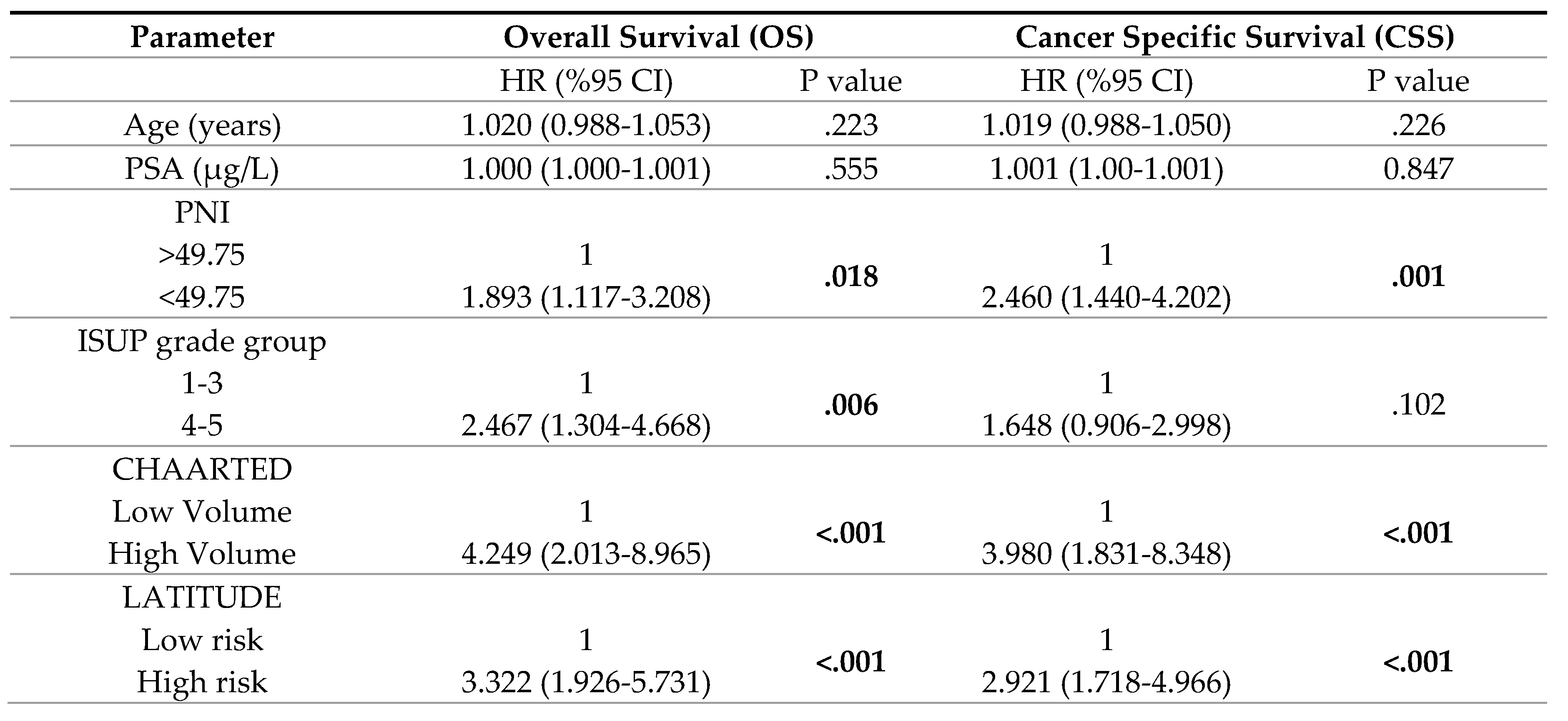Select hazard ratio 1.648 (0.906-2.998)
Viewport: 1568px width, 721px height.
point(1106,426)
